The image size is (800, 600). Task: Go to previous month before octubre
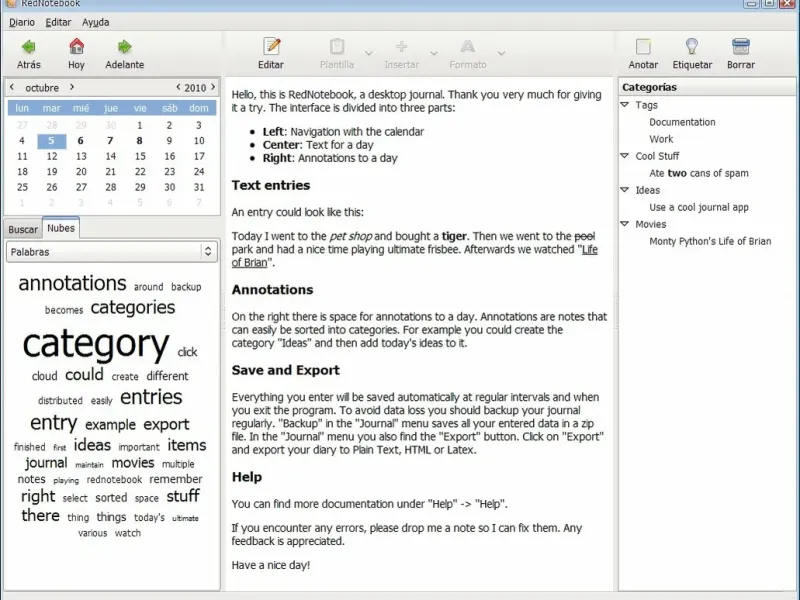[12, 87]
